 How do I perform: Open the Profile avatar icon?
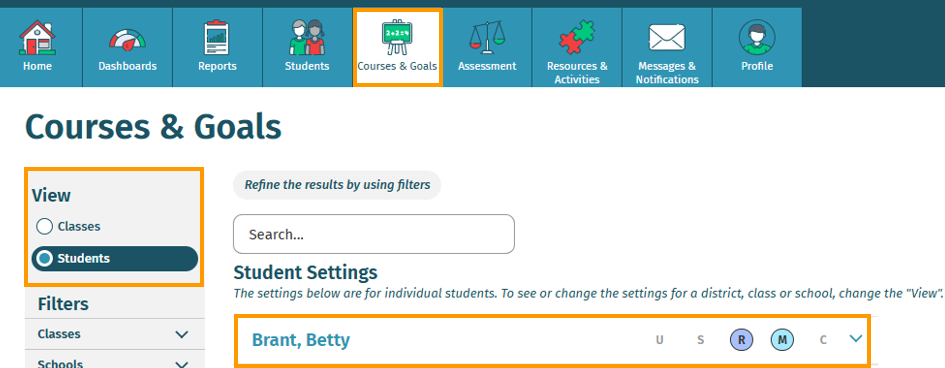(757, 37)
